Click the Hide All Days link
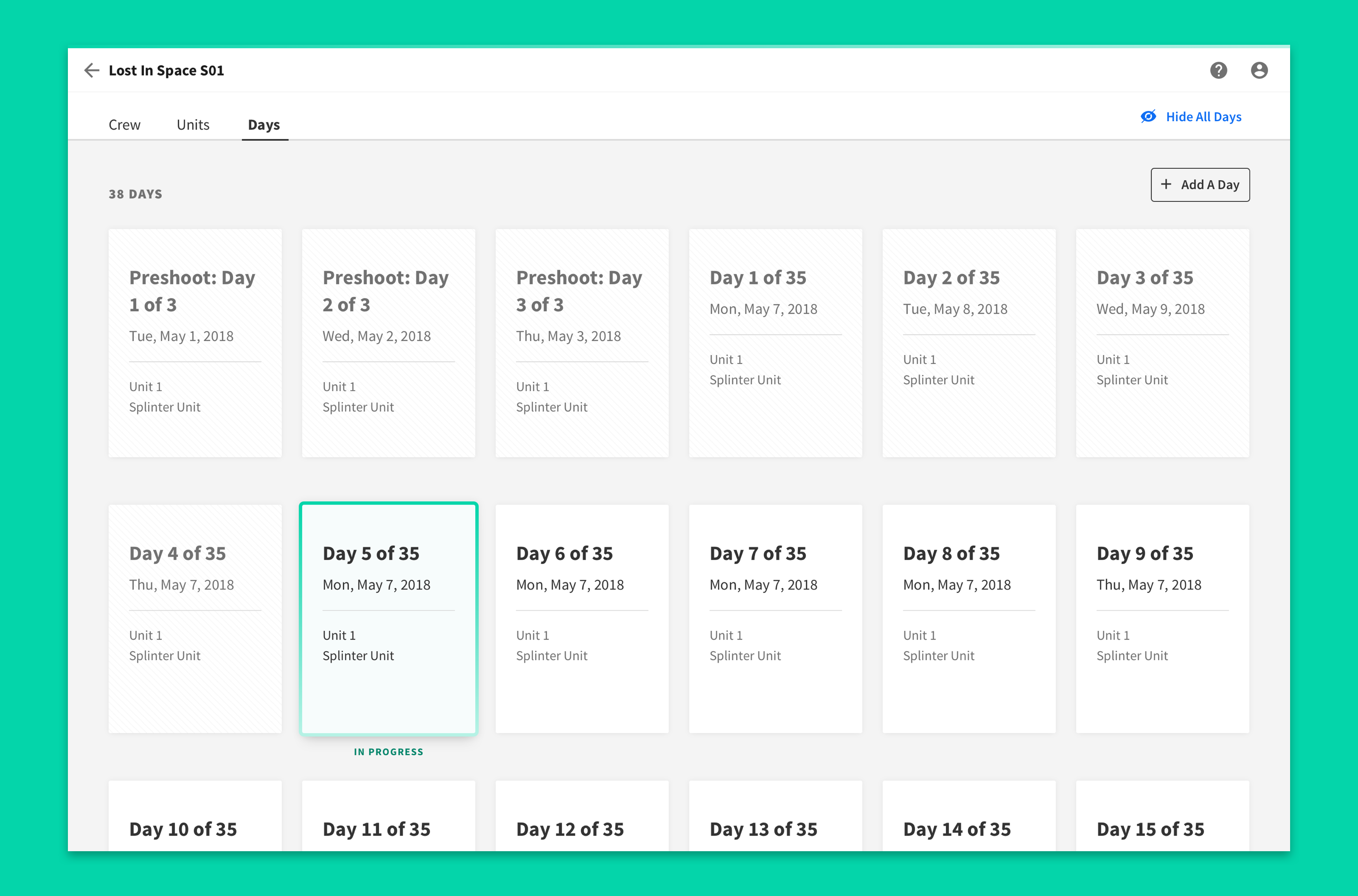 coord(1203,116)
